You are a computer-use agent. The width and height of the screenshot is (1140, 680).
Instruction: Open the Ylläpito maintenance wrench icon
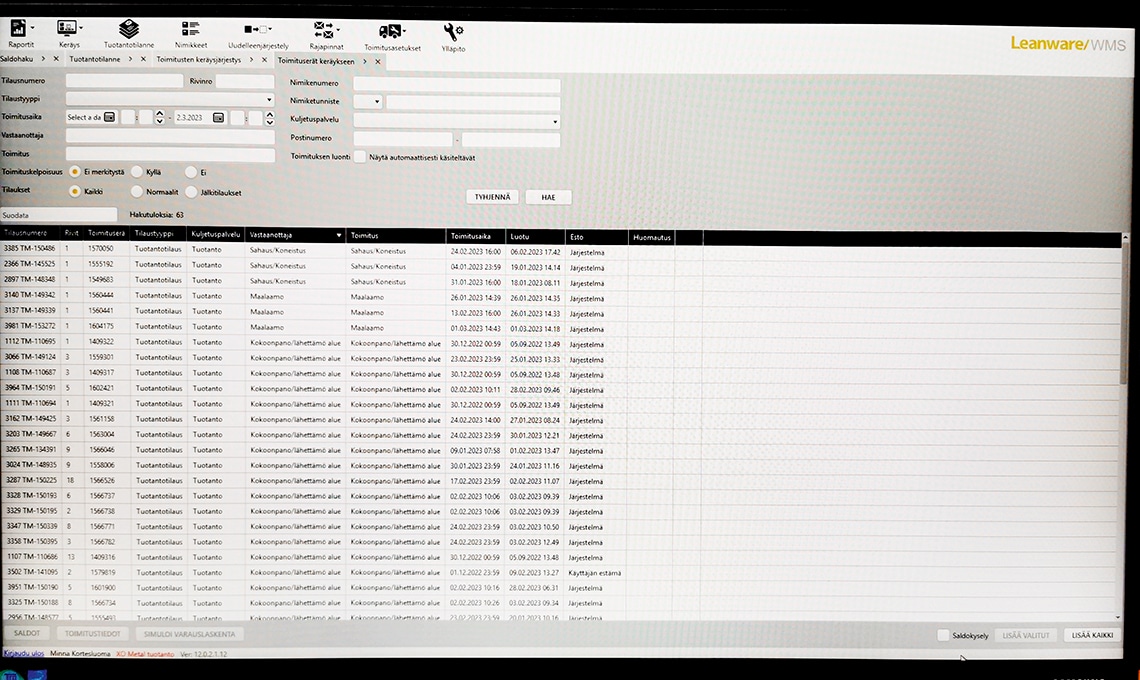tap(452, 29)
